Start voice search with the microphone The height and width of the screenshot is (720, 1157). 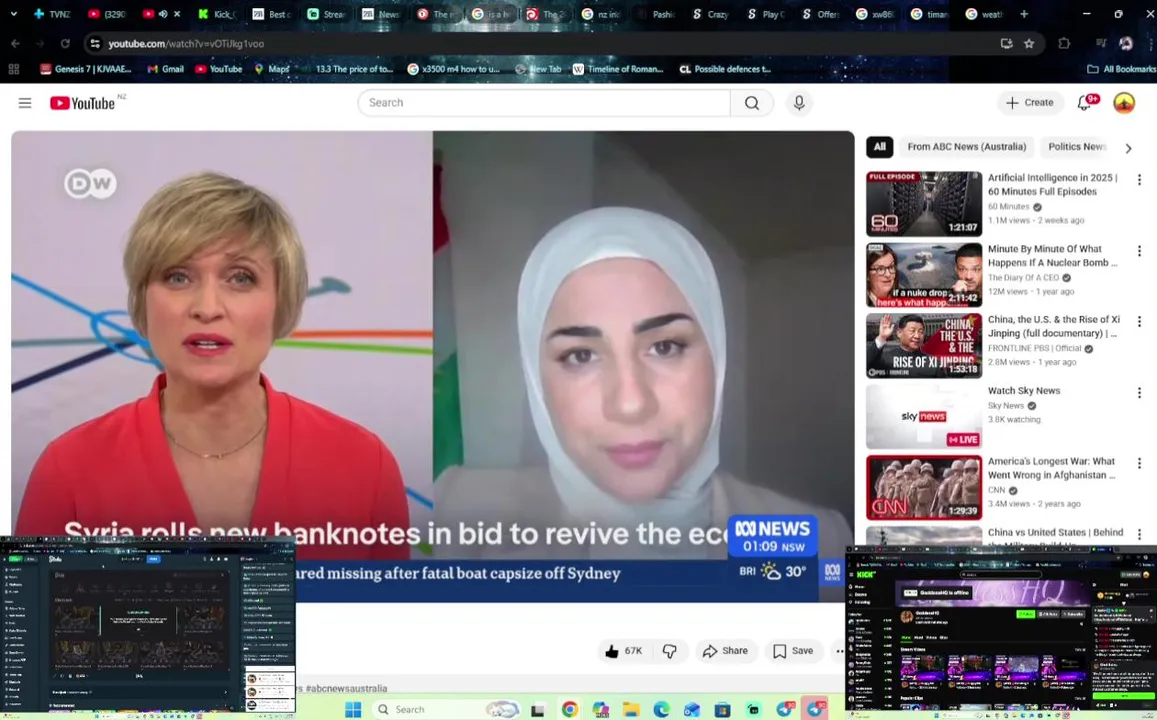(x=799, y=103)
